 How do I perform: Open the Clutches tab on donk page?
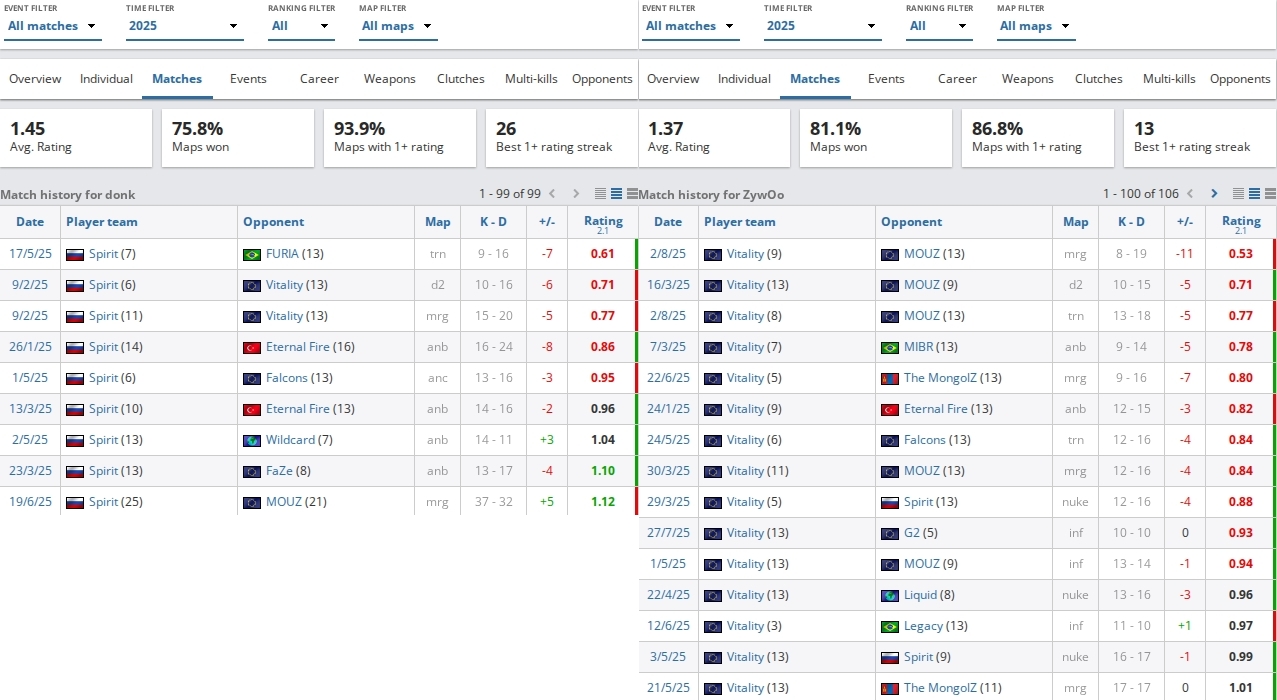(x=461, y=79)
